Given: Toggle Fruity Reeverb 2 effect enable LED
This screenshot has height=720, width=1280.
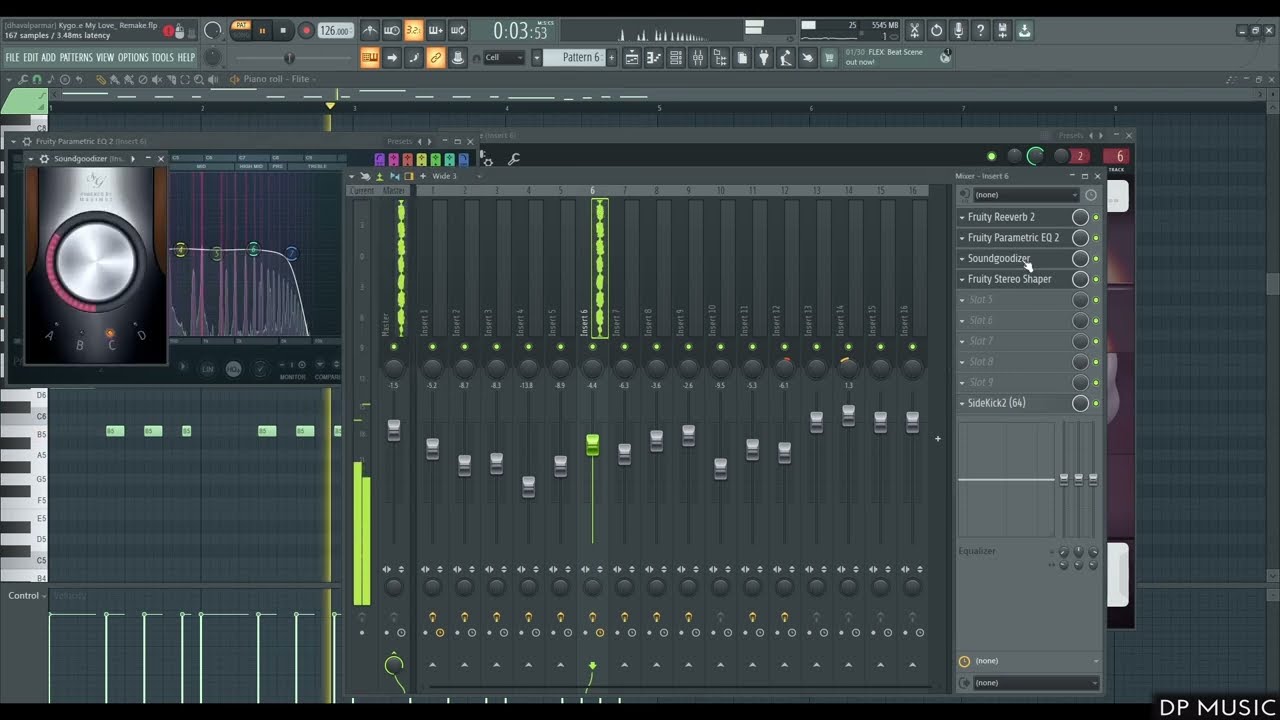Looking at the screenshot, I should click(1096, 217).
